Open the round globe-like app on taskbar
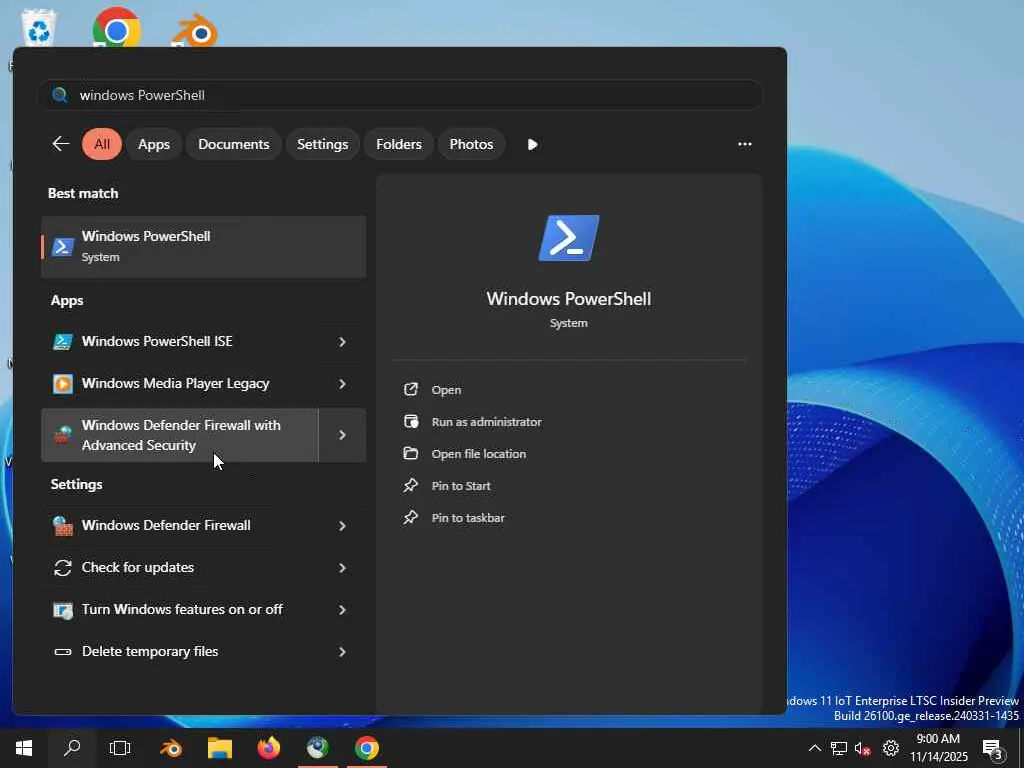This screenshot has height=768, width=1024. click(x=317, y=748)
